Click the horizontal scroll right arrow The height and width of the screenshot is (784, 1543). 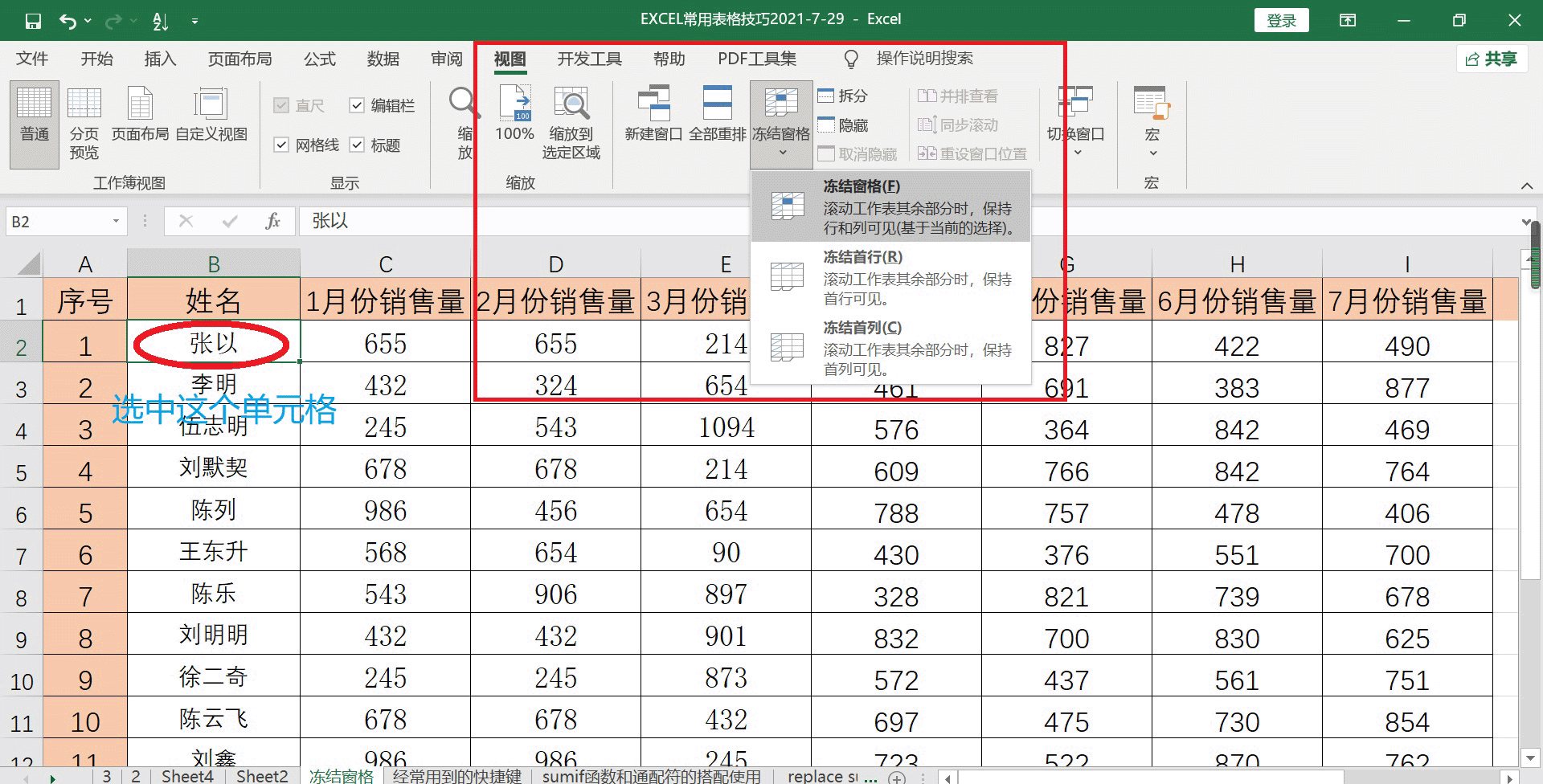tap(1511, 778)
